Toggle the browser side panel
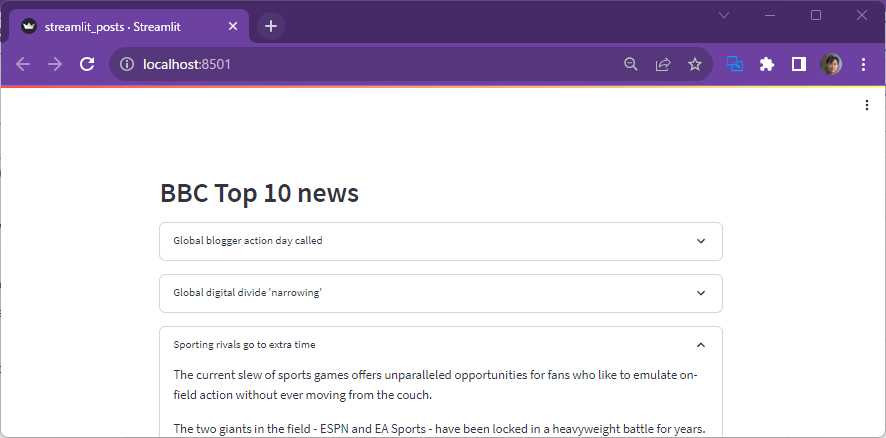The height and width of the screenshot is (438, 886). tap(798, 64)
